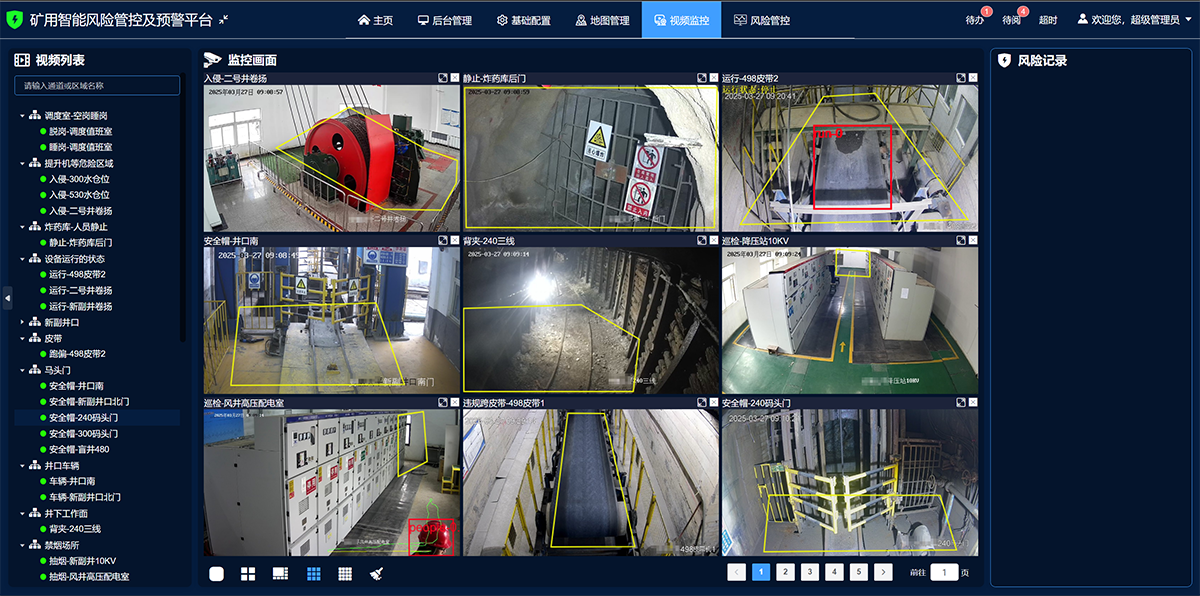Close the 静止-炸药库后门 video tile

712,78
